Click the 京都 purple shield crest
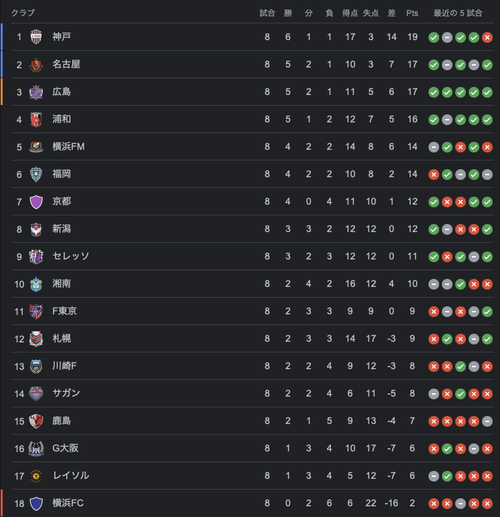Viewport: 500px width, 517px height. (x=36, y=202)
